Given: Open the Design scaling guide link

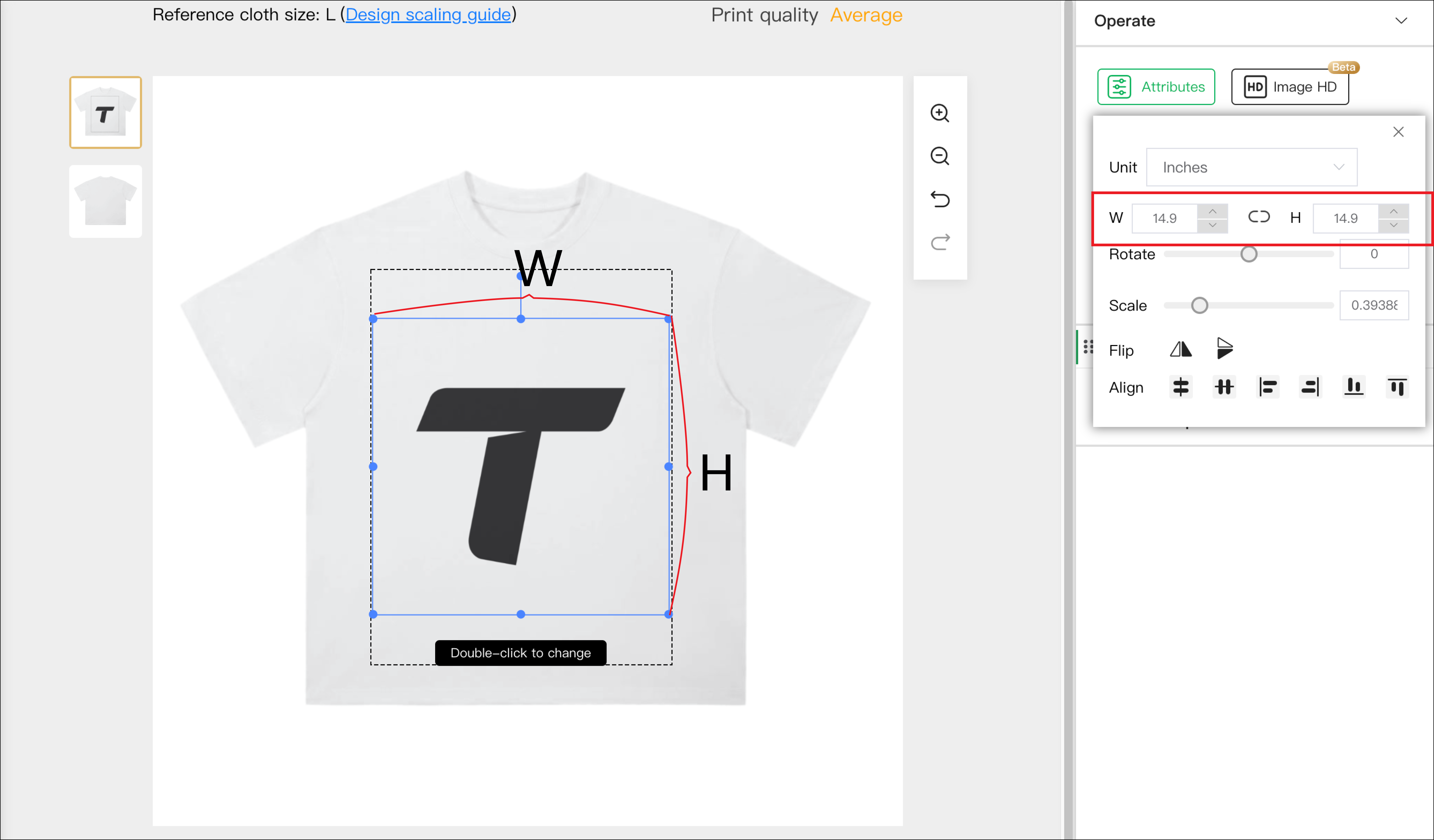Looking at the screenshot, I should point(428,14).
